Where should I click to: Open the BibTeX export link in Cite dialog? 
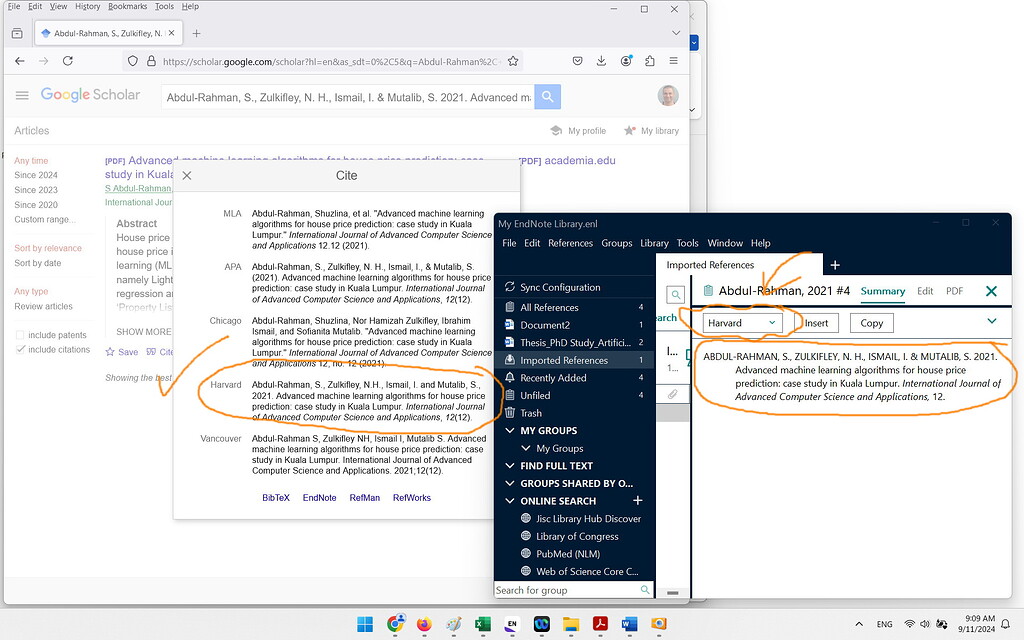(276, 496)
